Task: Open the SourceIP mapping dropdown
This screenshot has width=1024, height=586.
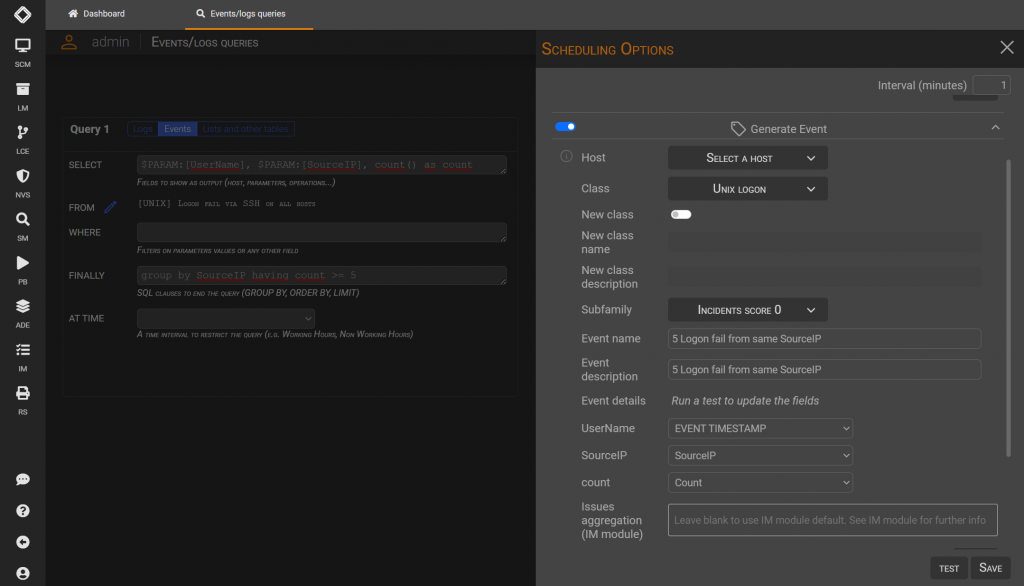Action: click(x=760, y=455)
